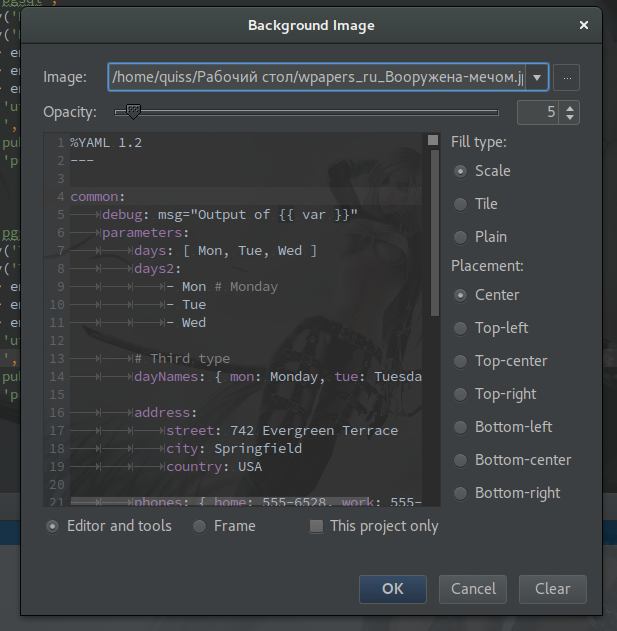Choose the Scale fill type option
Image resolution: width=617 pixels, height=631 pixels.
[x=460, y=171]
